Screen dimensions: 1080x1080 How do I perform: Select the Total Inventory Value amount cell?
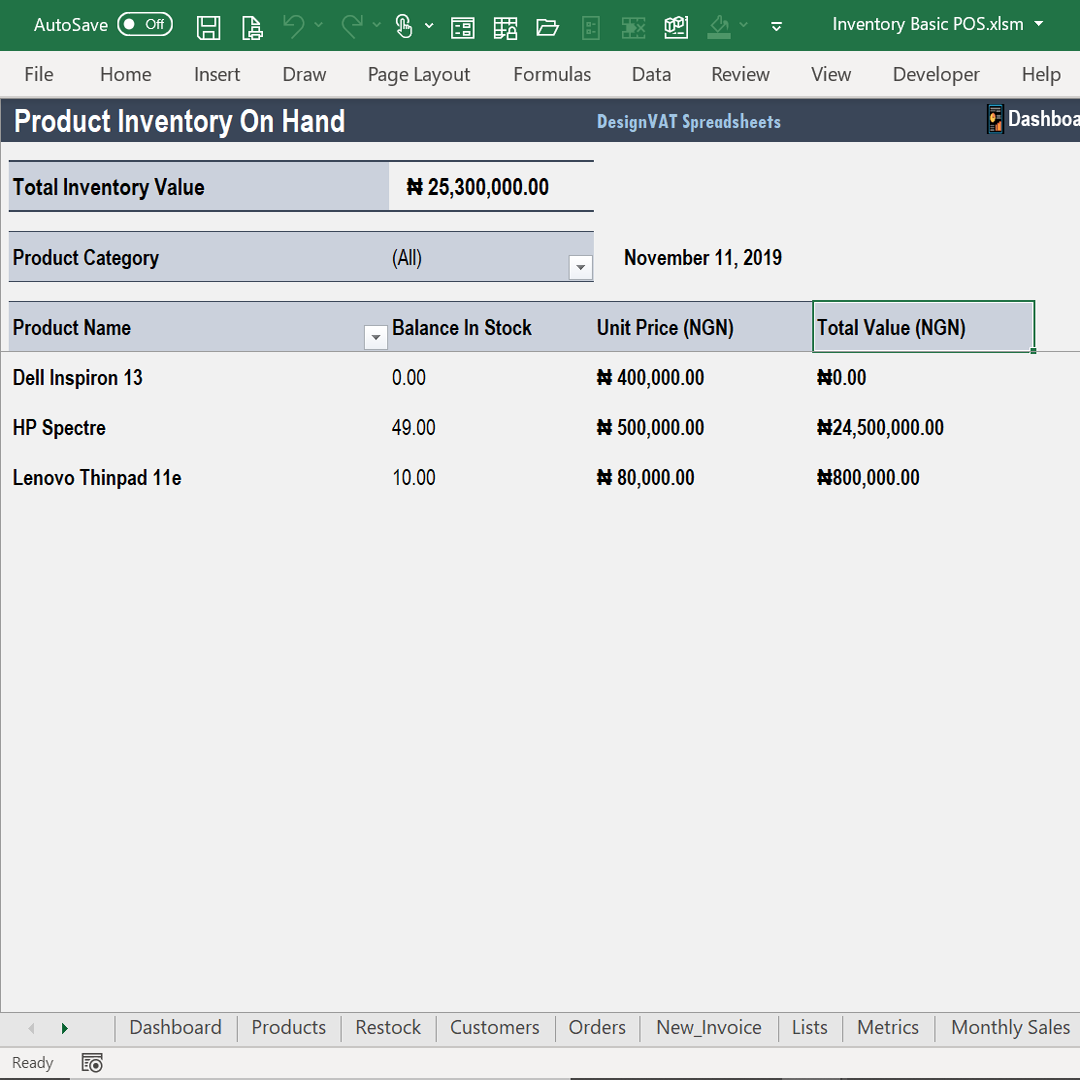click(490, 186)
